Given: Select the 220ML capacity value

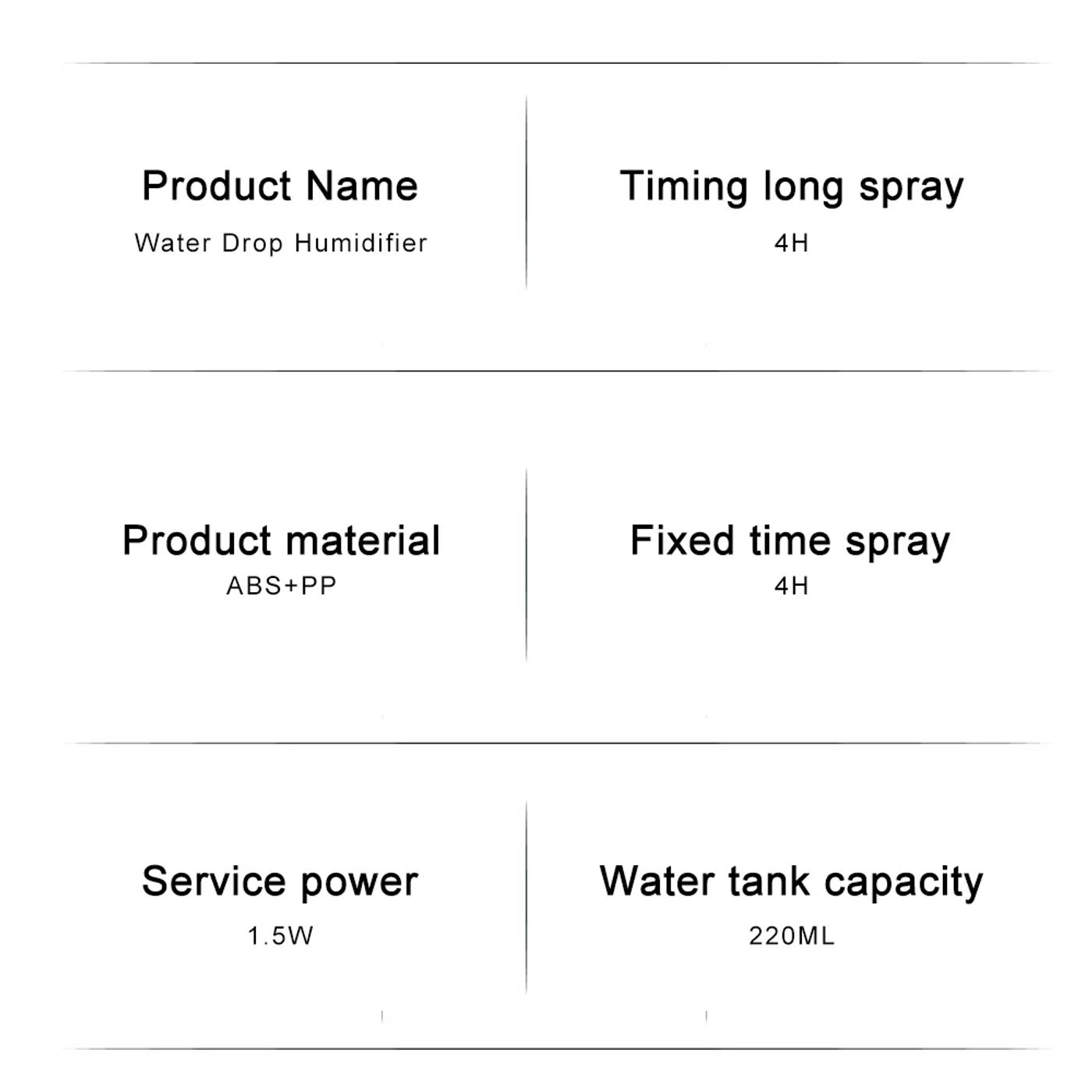Looking at the screenshot, I should pos(791,935).
